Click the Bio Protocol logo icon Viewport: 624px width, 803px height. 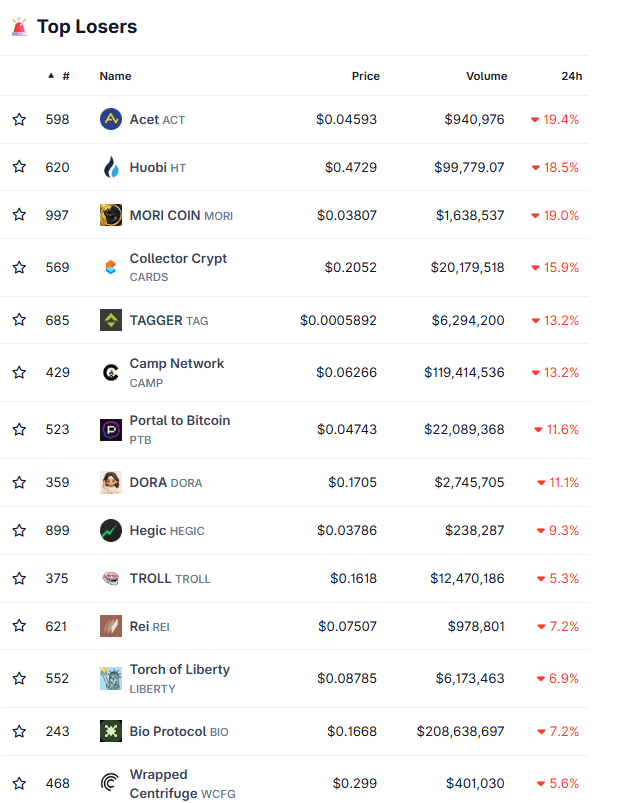click(111, 731)
